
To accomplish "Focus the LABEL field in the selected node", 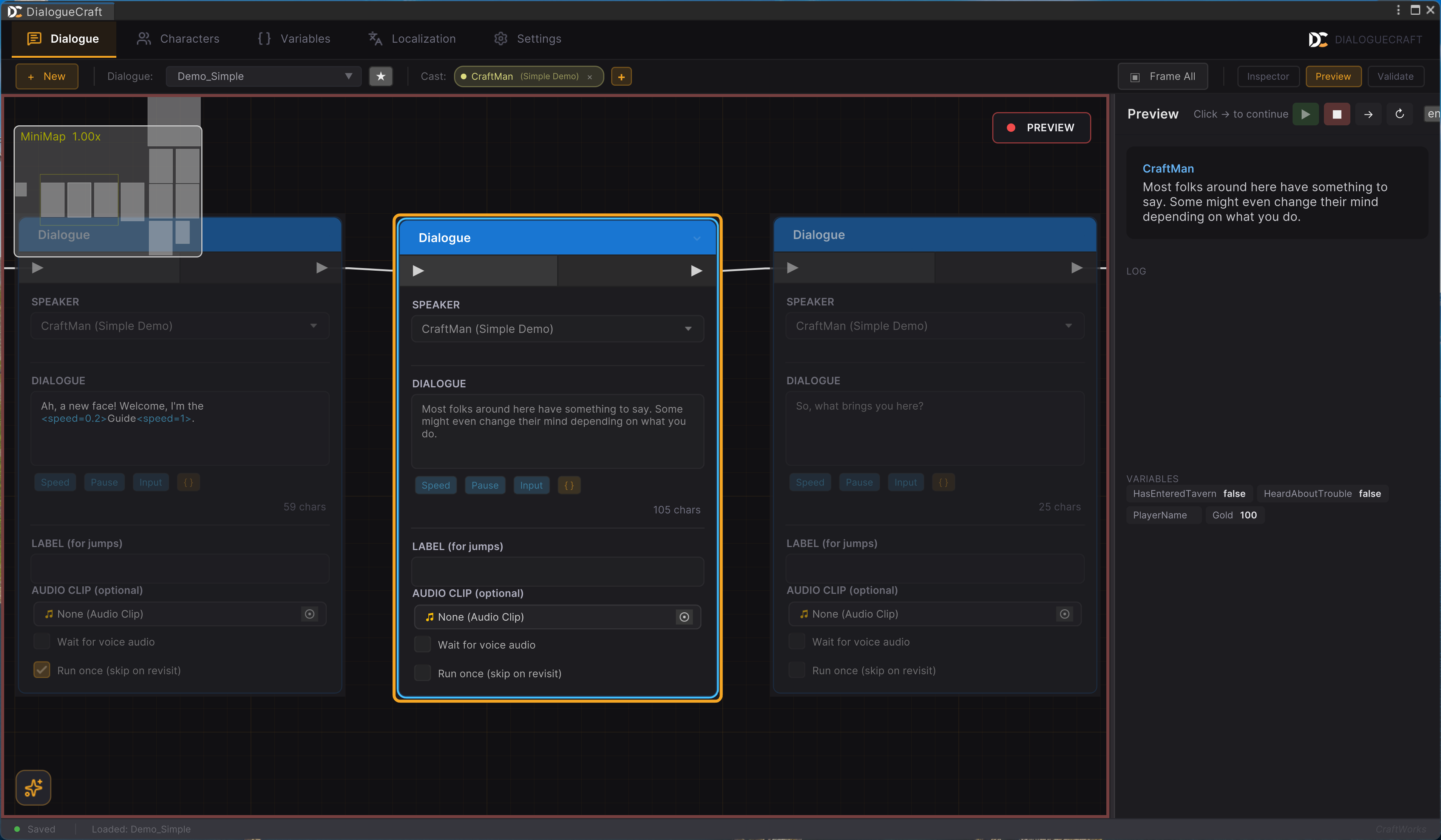I will (558, 572).
